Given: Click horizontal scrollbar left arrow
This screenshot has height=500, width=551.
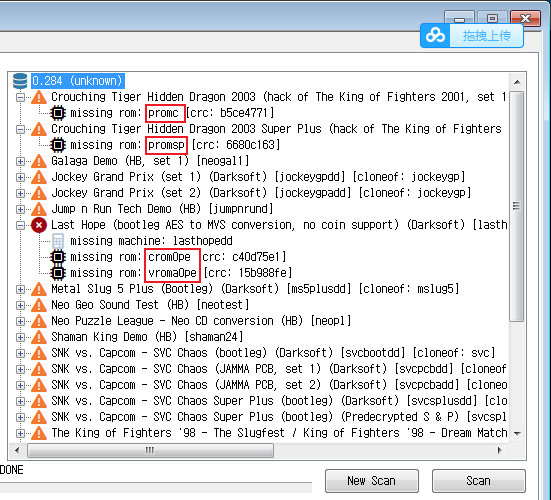Looking at the screenshot, I should pyautogui.click(x=17, y=450).
